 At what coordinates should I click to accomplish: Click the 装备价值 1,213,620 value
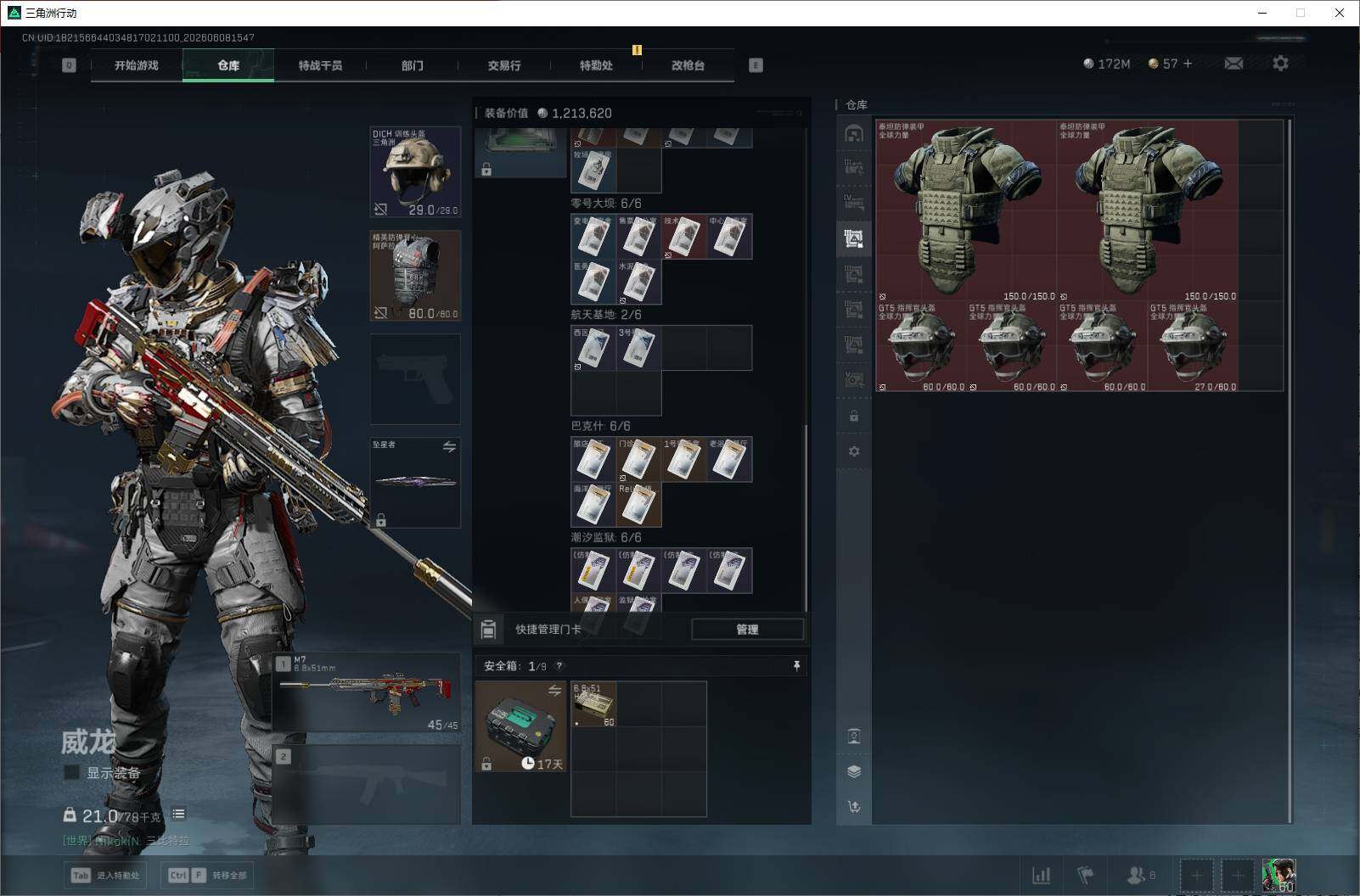click(548, 113)
